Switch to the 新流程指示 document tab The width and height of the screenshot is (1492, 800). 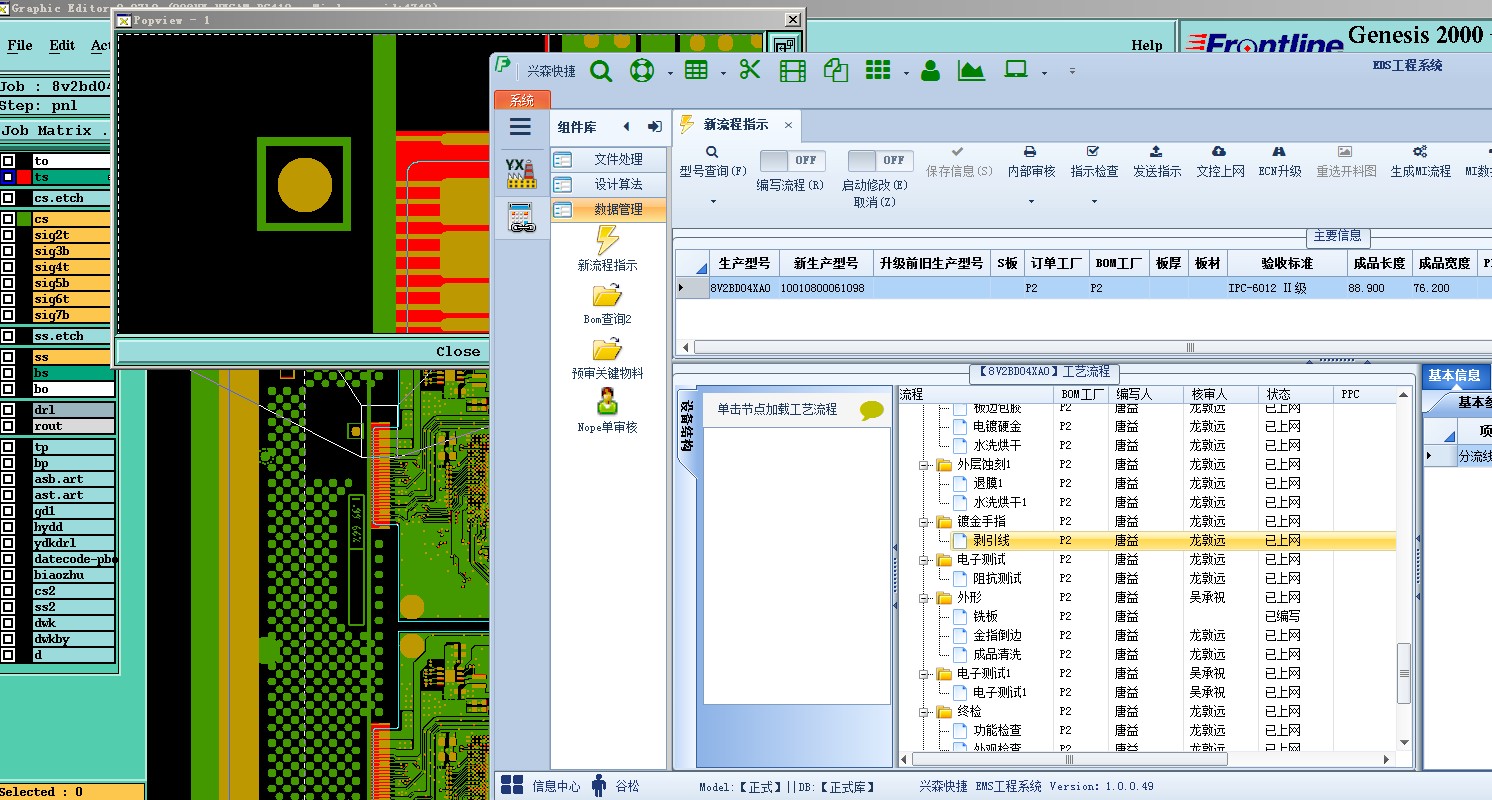click(736, 125)
